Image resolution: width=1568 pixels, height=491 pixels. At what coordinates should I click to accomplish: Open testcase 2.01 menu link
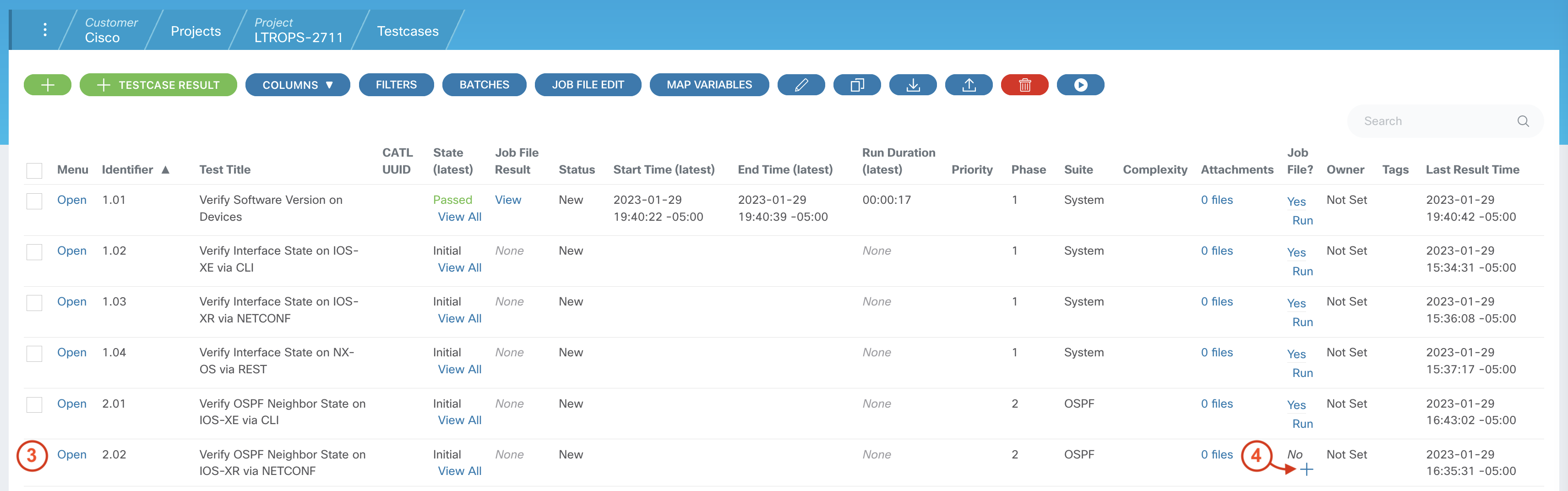(72, 404)
